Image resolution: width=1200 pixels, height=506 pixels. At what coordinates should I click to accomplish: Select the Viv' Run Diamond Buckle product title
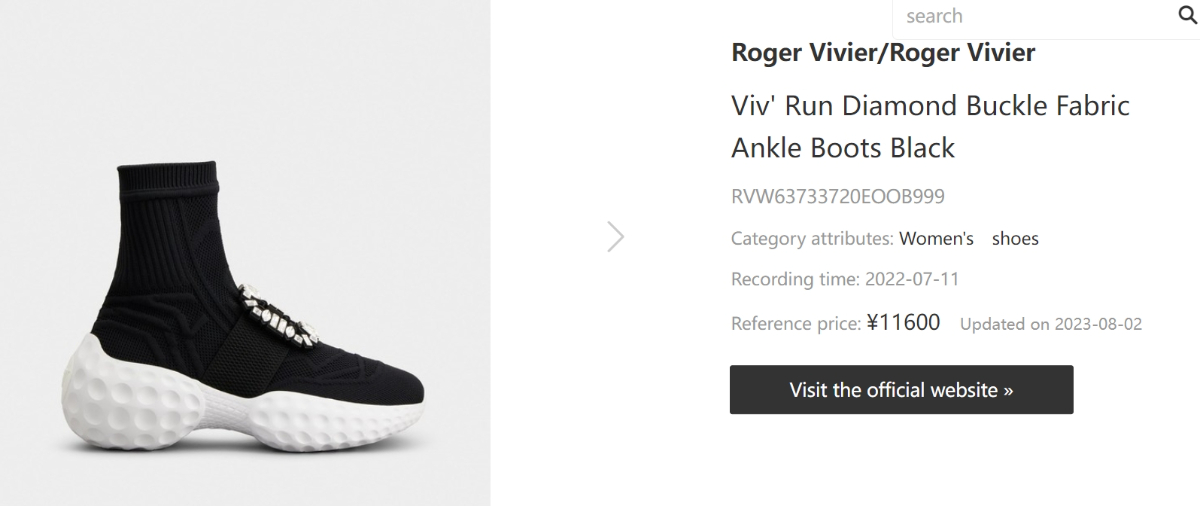point(930,105)
